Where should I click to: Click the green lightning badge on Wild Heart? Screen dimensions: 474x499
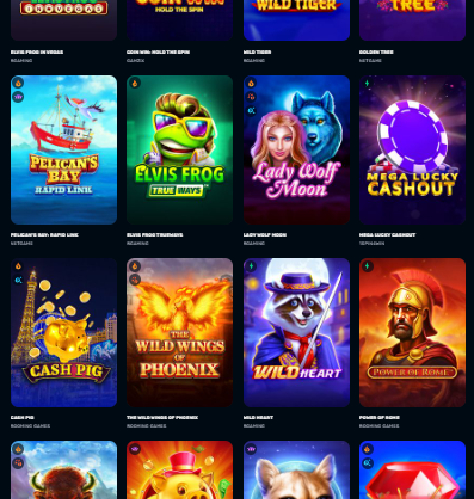click(251, 266)
